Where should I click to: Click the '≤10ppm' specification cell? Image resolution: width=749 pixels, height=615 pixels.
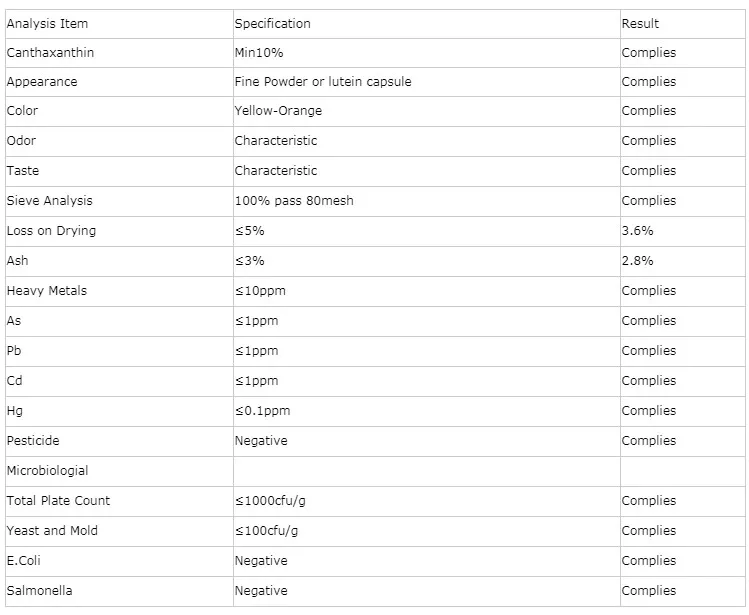pyautogui.click(x=260, y=291)
